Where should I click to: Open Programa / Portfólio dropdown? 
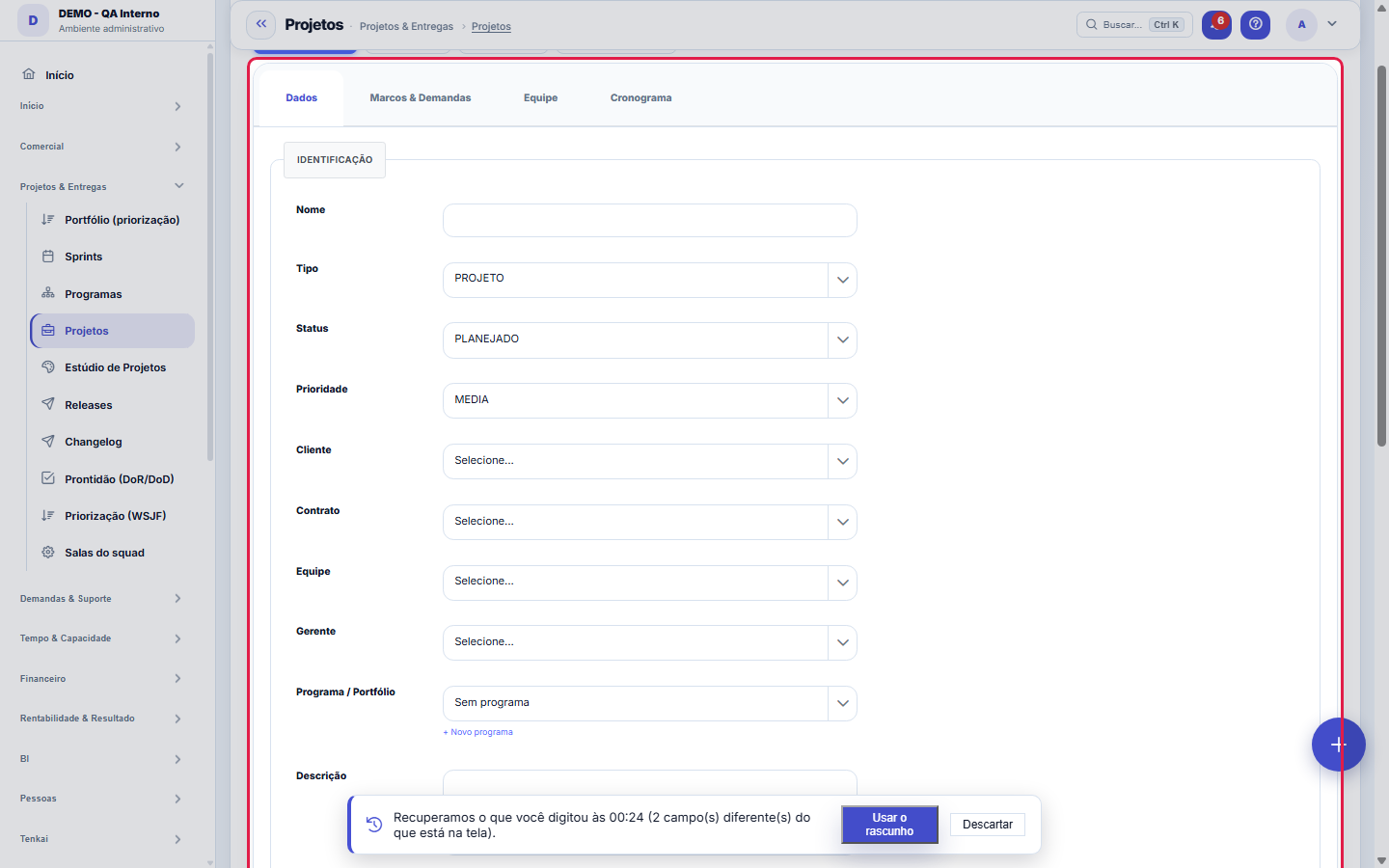(x=650, y=704)
